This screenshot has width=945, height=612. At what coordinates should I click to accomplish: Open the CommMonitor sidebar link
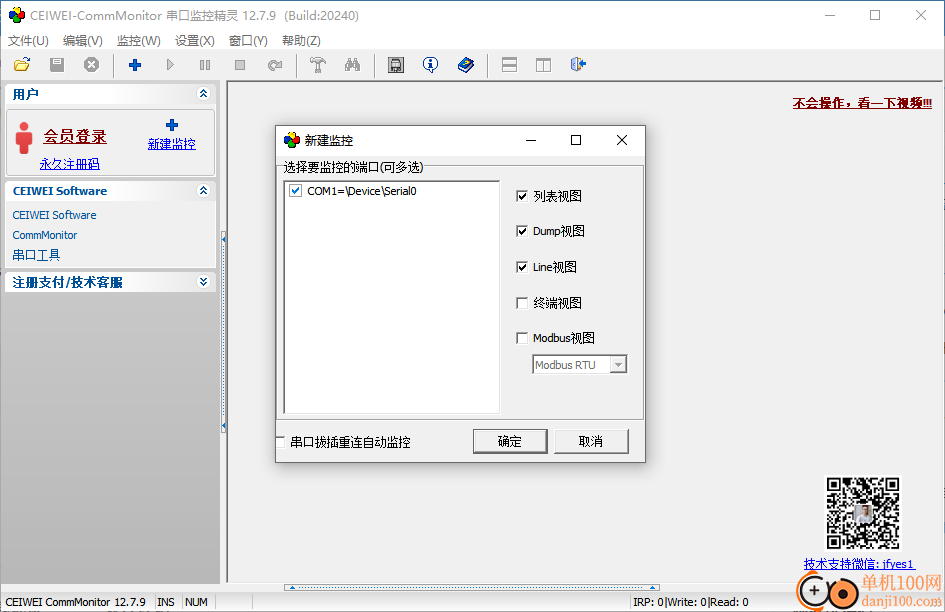[45, 235]
